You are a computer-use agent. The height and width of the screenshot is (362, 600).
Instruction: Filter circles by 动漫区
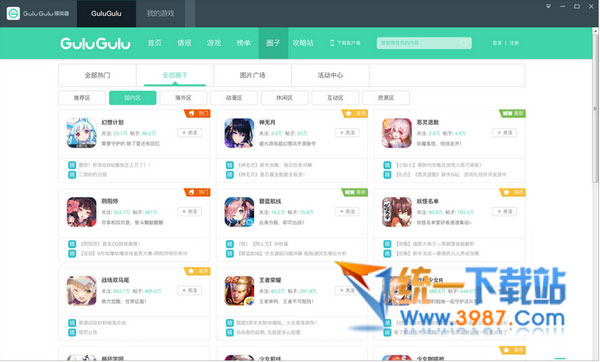tap(234, 98)
